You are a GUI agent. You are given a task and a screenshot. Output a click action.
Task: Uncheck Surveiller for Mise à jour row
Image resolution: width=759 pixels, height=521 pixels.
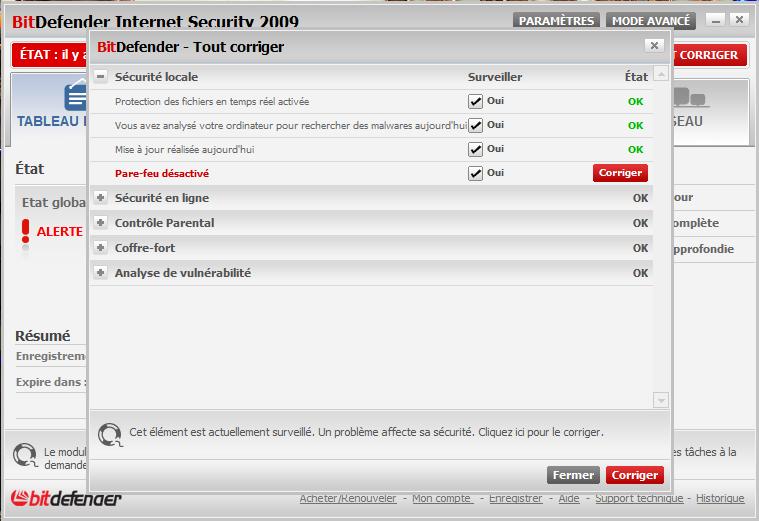click(x=475, y=149)
